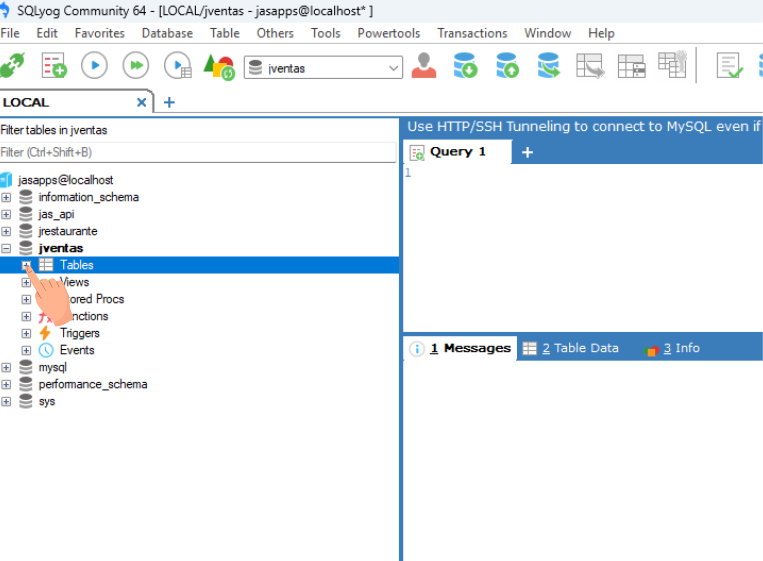Expand the Functions node

[26, 317]
